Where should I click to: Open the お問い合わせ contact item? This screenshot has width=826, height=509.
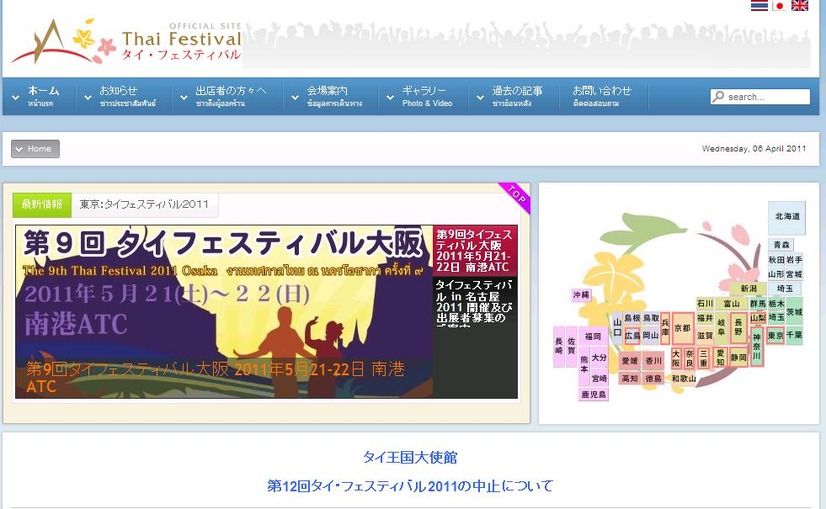click(x=602, y=96)
